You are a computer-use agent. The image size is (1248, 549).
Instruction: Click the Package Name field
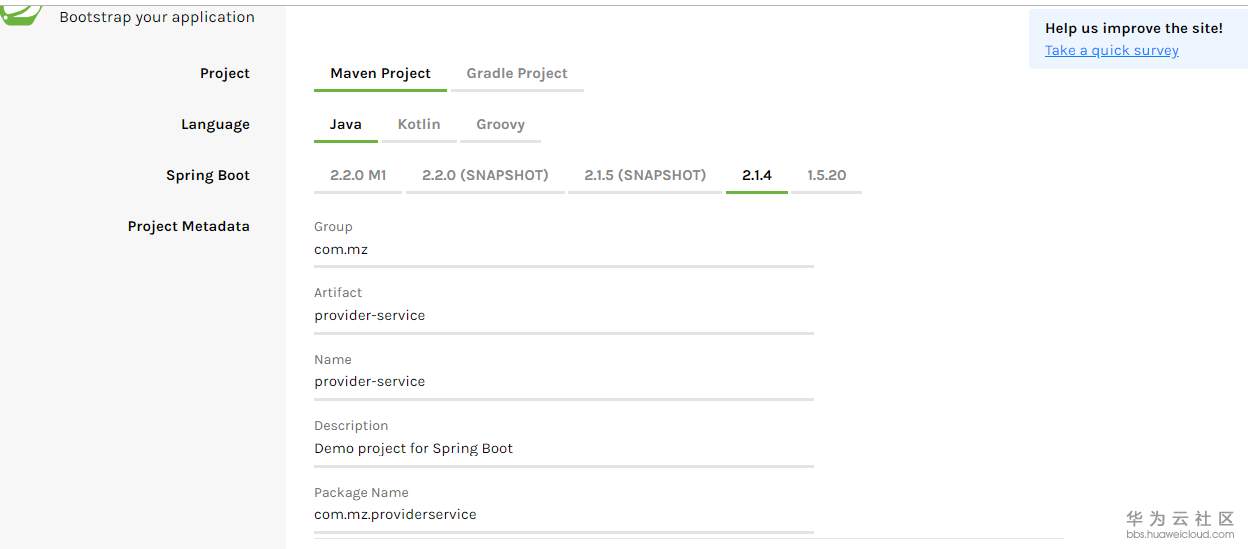563,515
